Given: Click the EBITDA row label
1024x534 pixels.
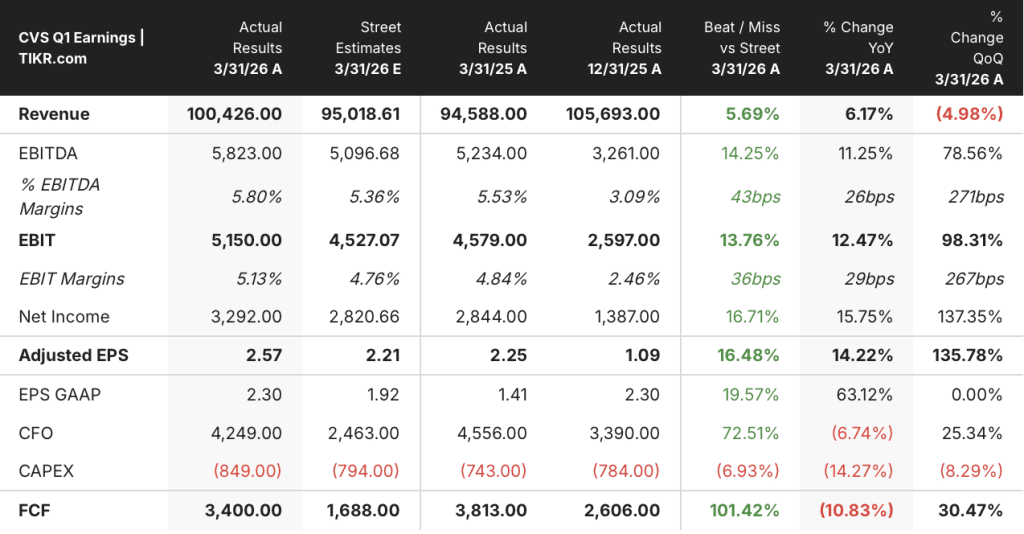Looking at the screenshot, I should pyautogui.click(x=48, y=153).
